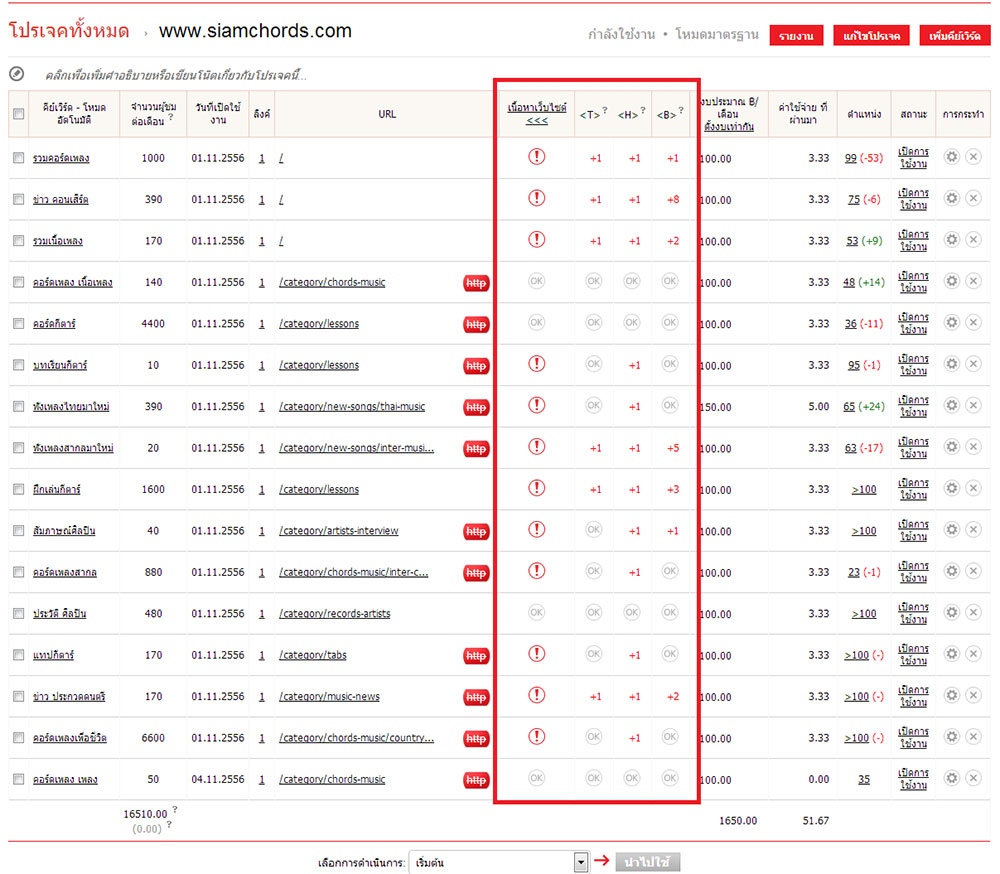Click http badge next to /category/new-songs/thai-music
Viewport: 1000px width, 874px height.
476,407
